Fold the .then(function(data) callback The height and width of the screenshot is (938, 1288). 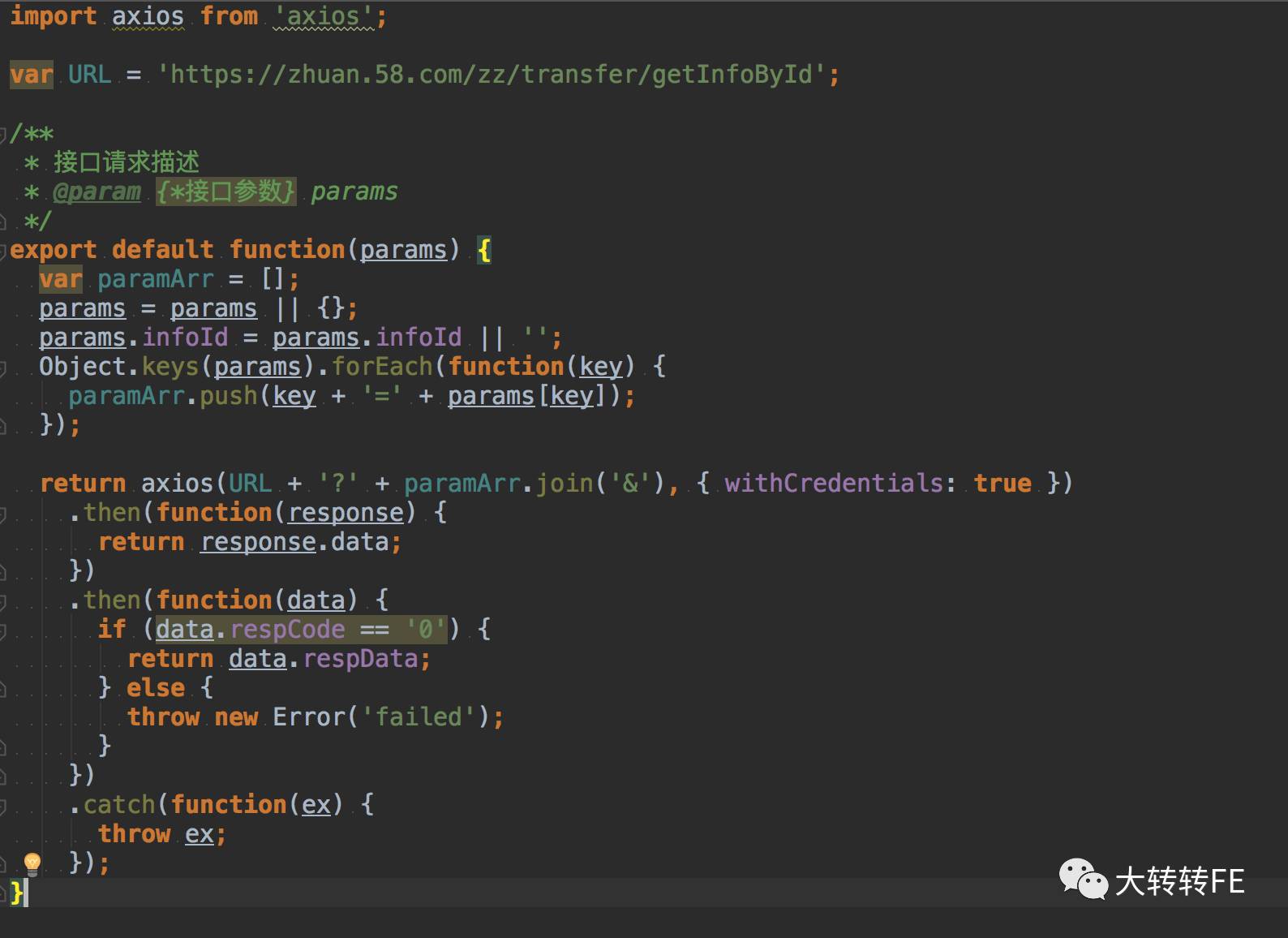(3, 601)
